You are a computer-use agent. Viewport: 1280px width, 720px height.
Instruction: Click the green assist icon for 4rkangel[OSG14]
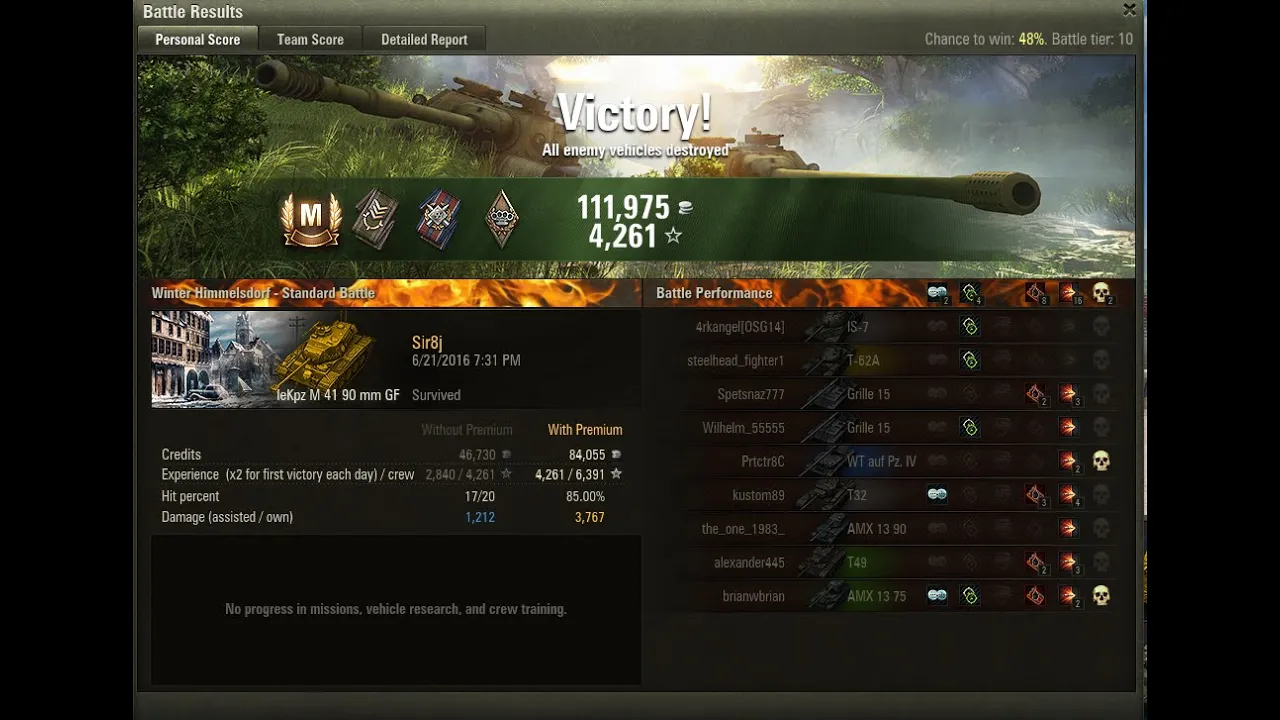coord(969,326)
